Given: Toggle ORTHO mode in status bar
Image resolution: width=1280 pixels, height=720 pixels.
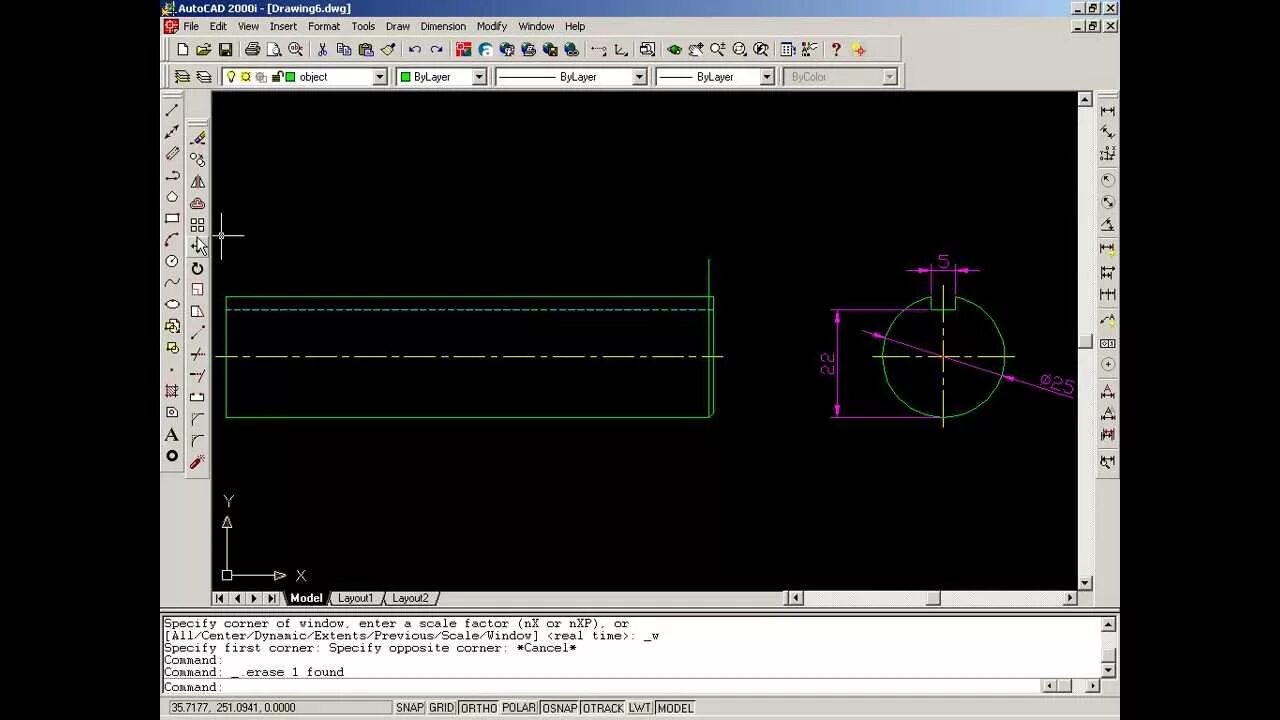Looking at the screenshot, I should (479, 708).
